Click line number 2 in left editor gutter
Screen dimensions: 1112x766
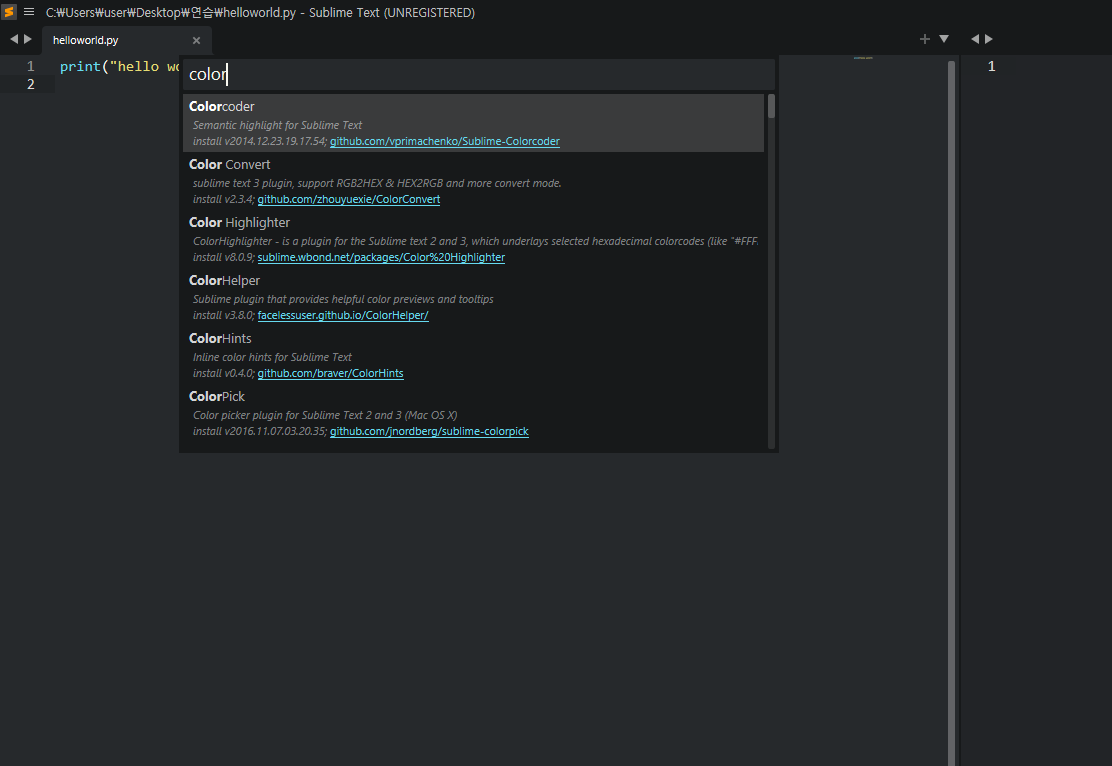pos(30,84)
